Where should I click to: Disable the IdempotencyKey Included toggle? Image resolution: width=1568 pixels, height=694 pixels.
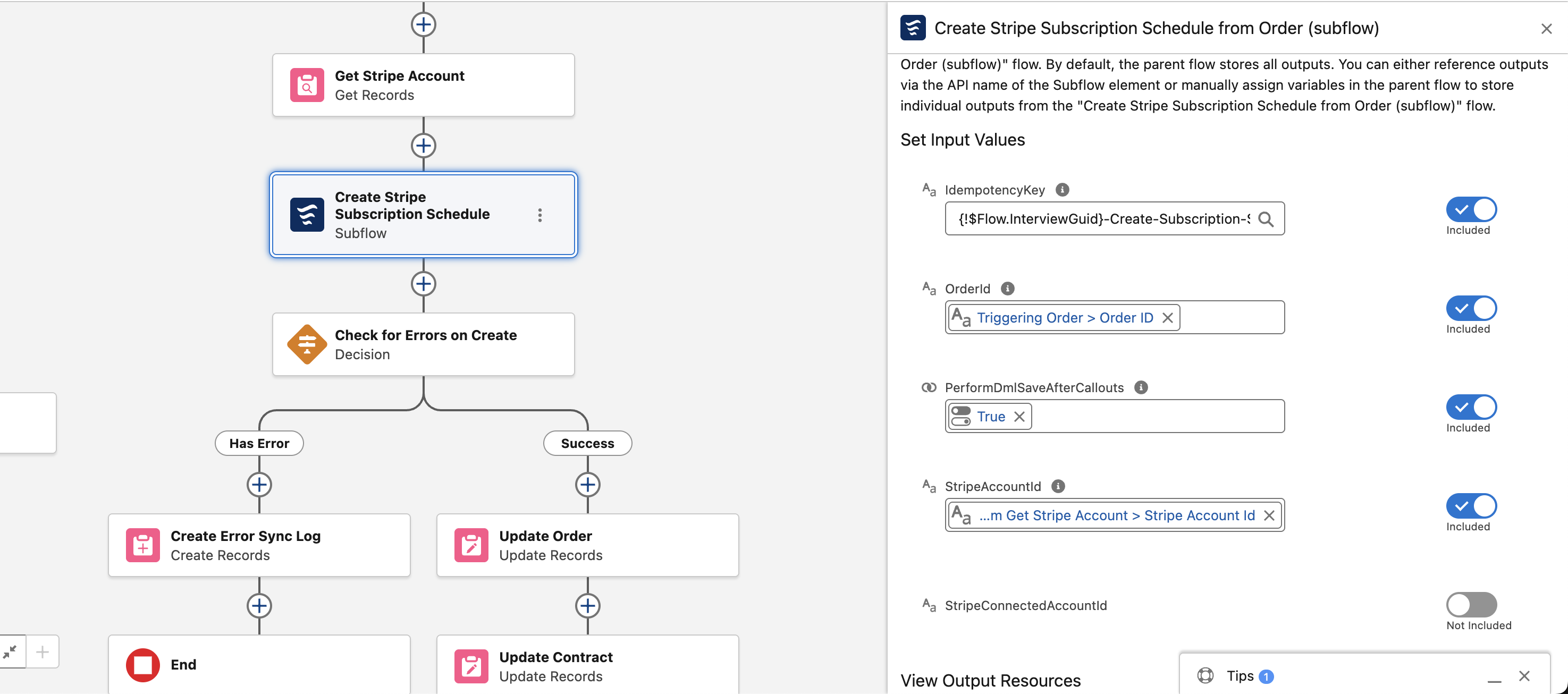click(1471, 209)
